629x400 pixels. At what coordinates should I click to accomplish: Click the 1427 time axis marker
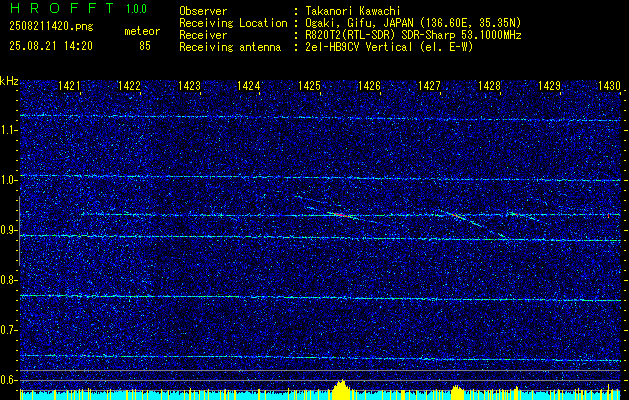click(429, 85)
